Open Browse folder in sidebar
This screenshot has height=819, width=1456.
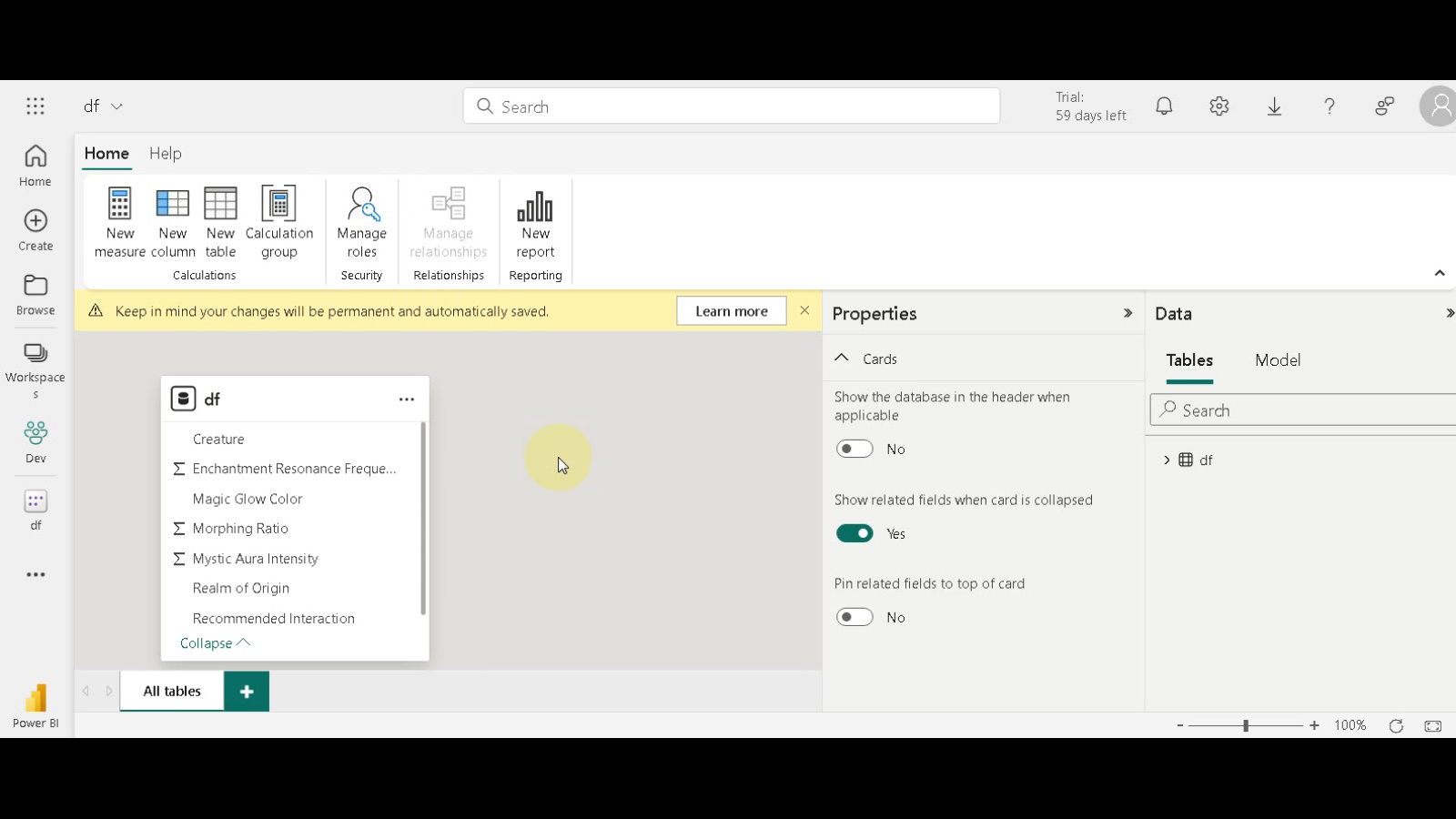[x=35, y=295]
